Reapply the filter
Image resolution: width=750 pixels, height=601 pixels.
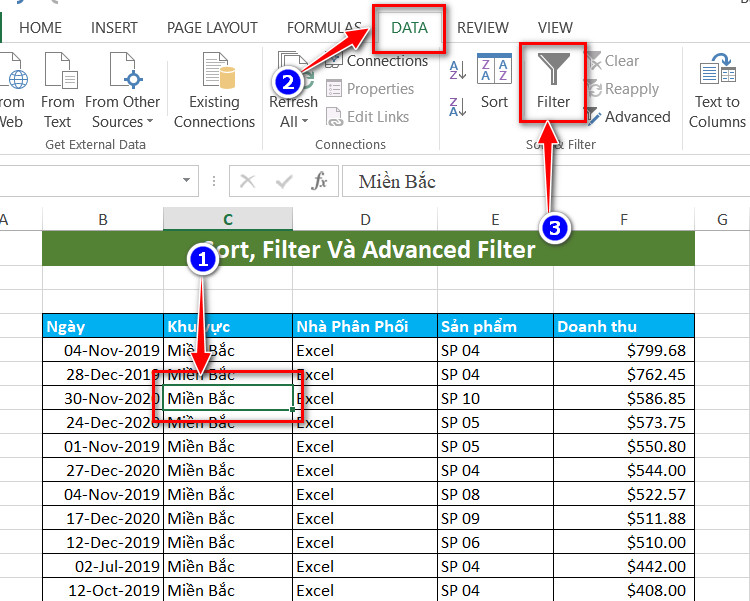pyautogui.click(x=623, y=89)
